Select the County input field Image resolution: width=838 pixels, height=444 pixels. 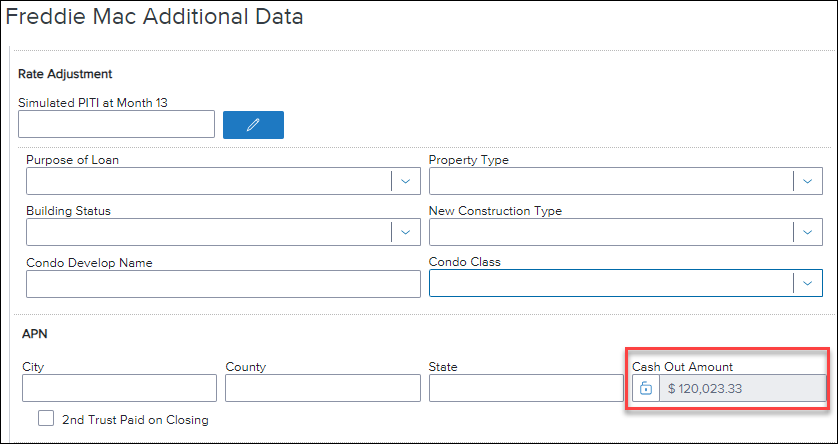point(323,388)
